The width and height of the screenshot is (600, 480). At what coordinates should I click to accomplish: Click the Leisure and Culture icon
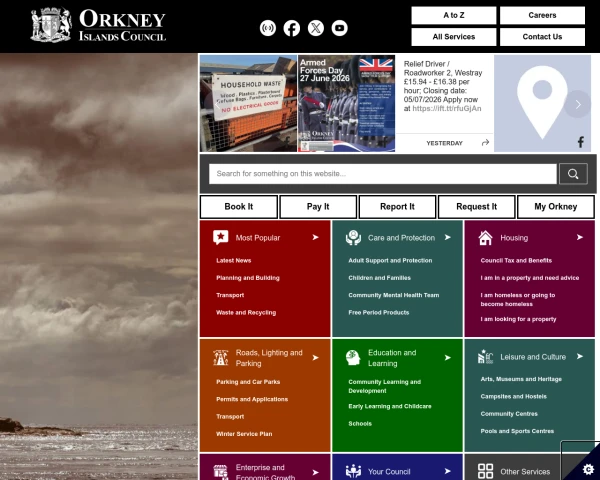coord(485,357)
